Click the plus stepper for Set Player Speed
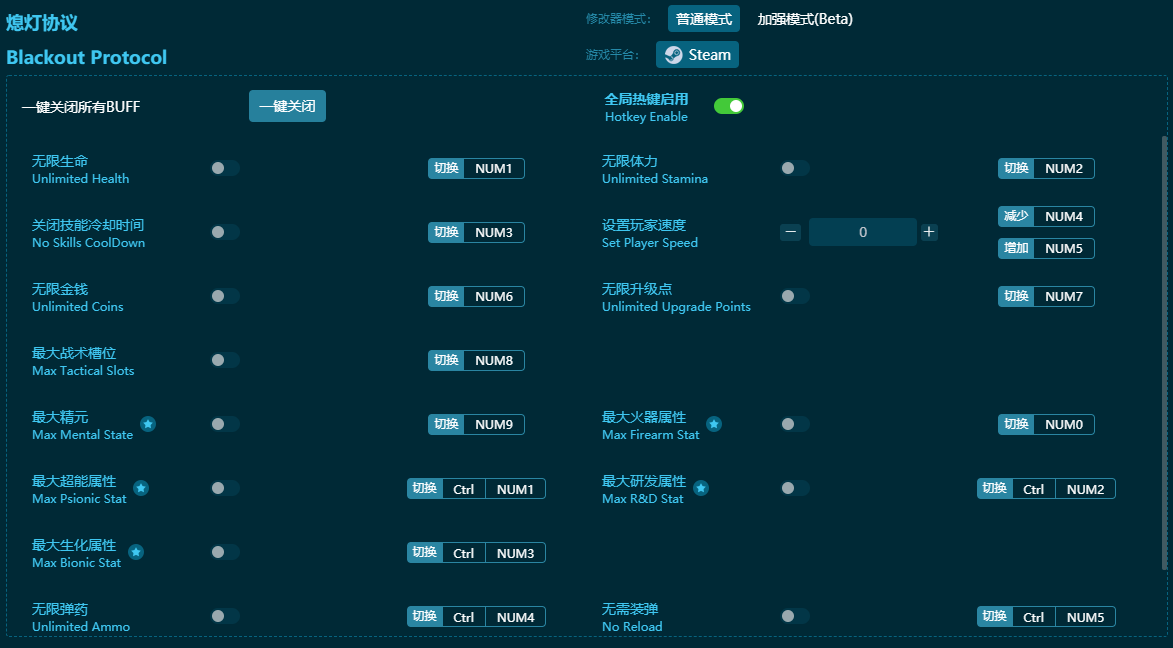Image resolution: width=1173 pixels, height=648 pixels. 928,231
